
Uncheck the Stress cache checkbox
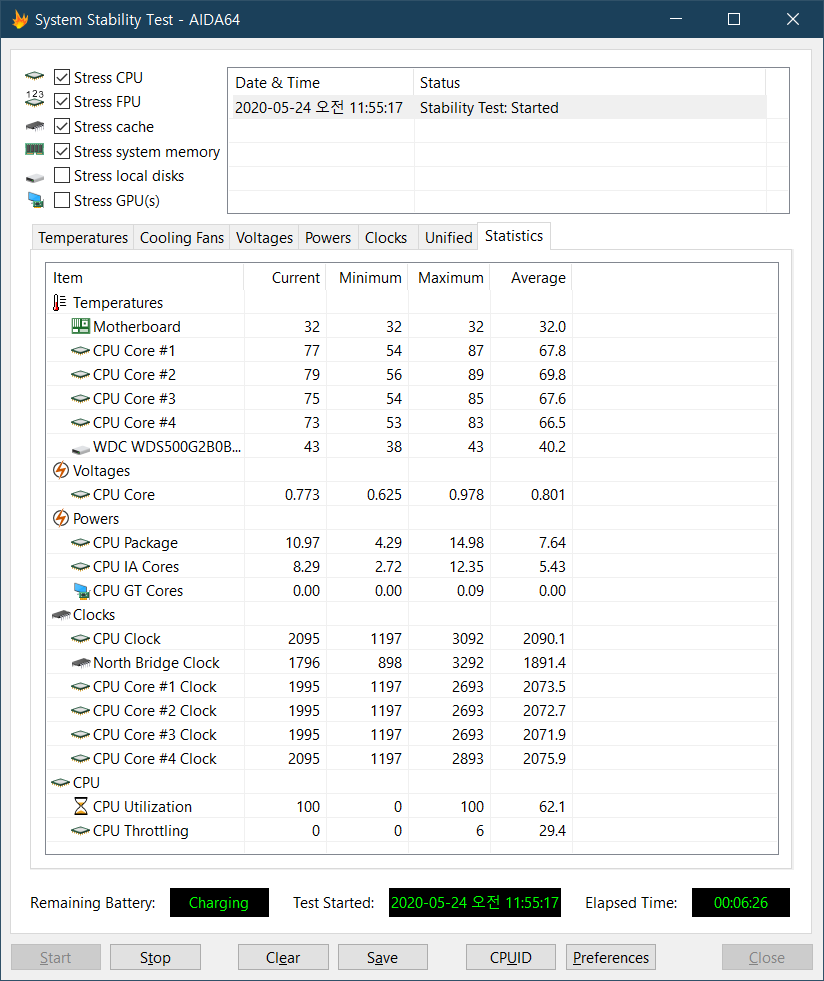pyautogui.click(x=61, y=126)
